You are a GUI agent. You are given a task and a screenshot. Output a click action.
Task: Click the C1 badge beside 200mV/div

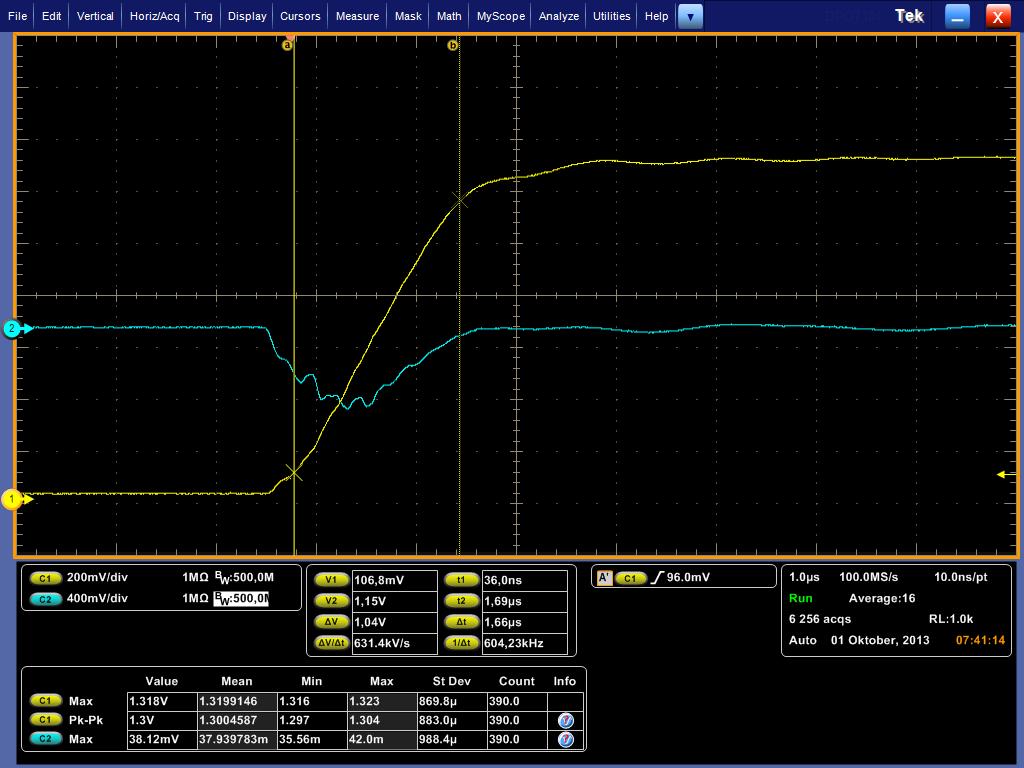[45, 578]
